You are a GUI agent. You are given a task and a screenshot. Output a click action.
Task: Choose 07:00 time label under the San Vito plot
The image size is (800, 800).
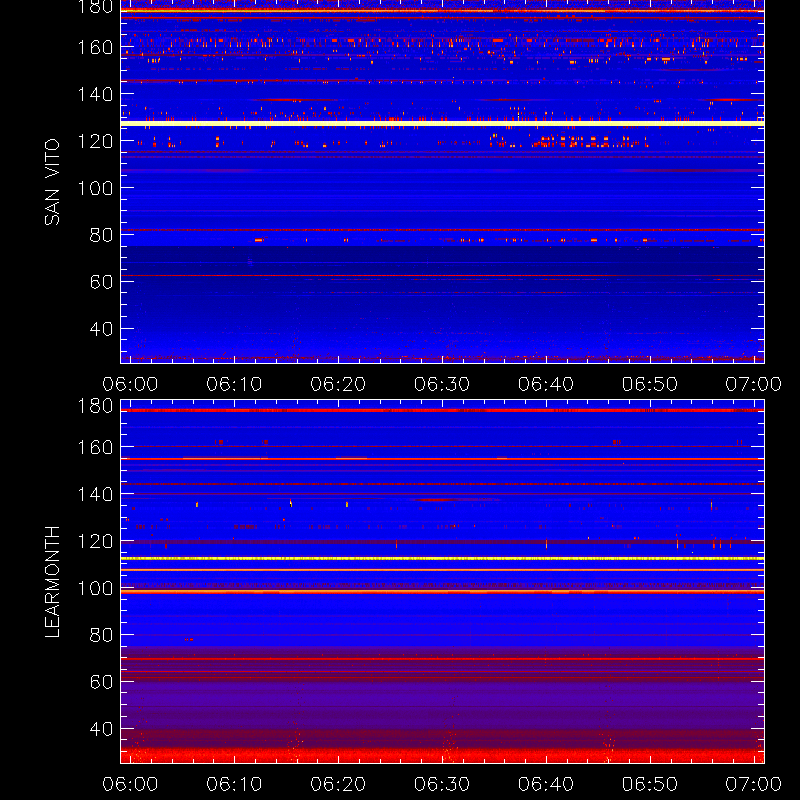point(754,384)
